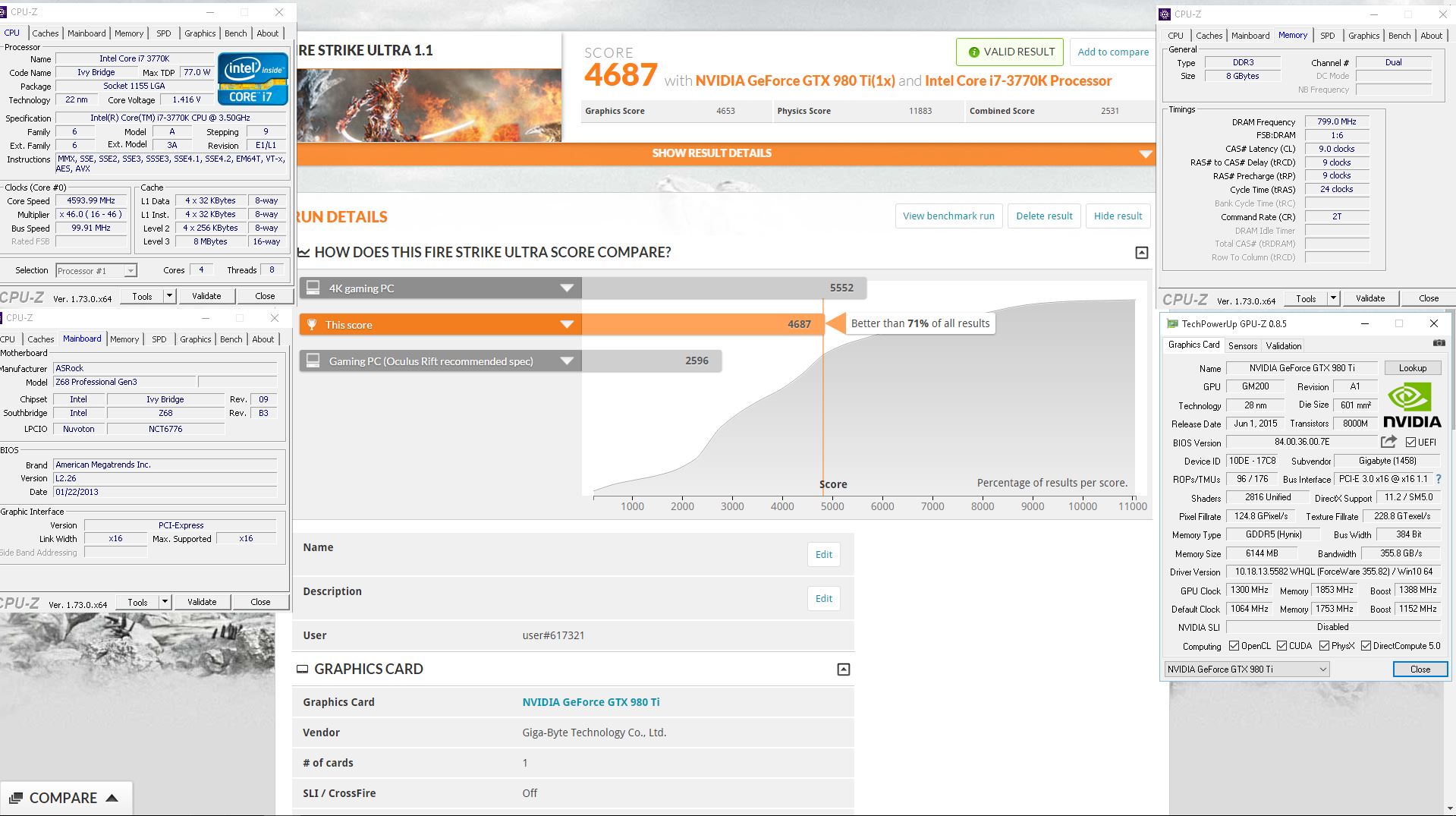Click the Valid Result badge
Image resolution: width=1456 pixels, height=816 pixels.
click(1010, 52)
